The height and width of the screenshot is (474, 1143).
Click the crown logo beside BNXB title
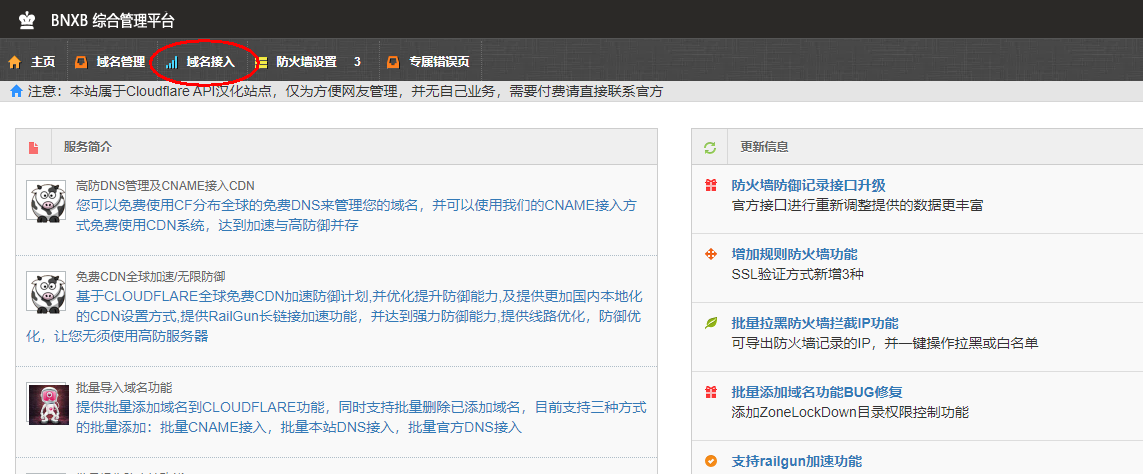coord(27,20)
